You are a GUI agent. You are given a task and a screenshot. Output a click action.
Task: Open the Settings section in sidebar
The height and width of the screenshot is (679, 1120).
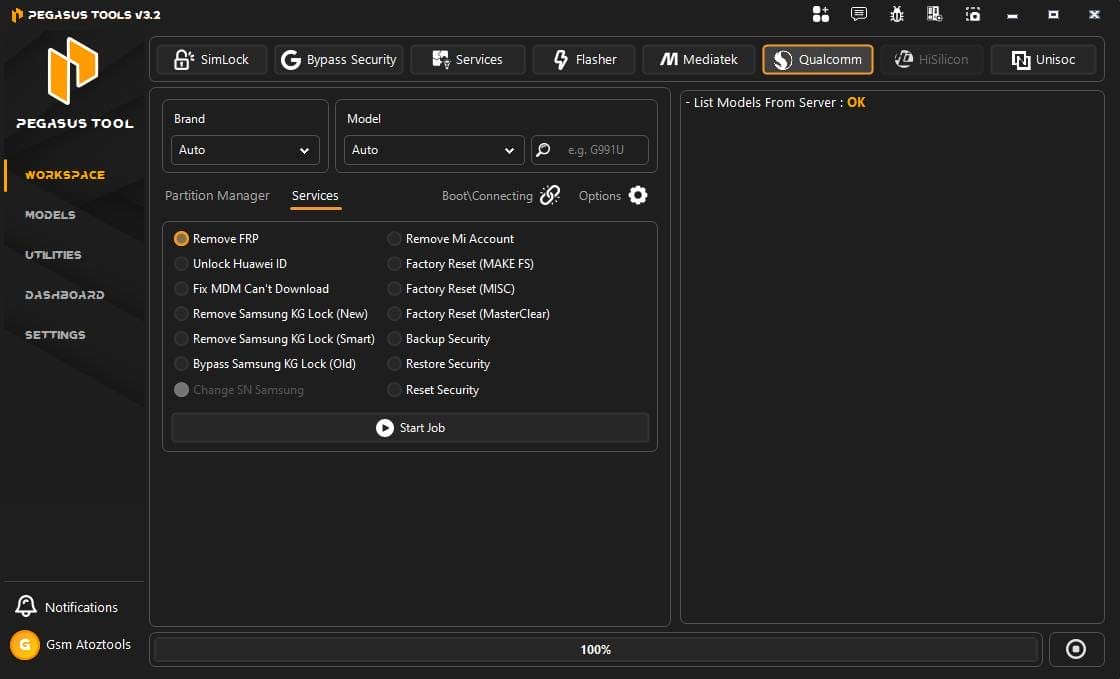click(x=55, y=335)
